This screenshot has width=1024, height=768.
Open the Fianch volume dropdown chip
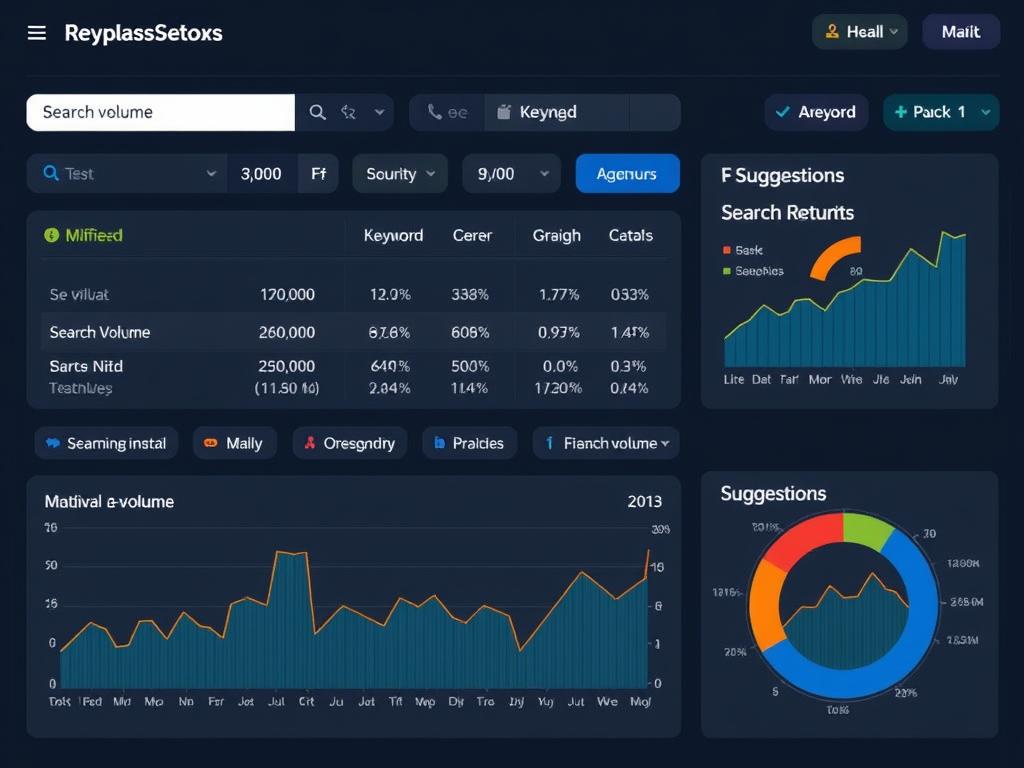(x=605, y=442)
